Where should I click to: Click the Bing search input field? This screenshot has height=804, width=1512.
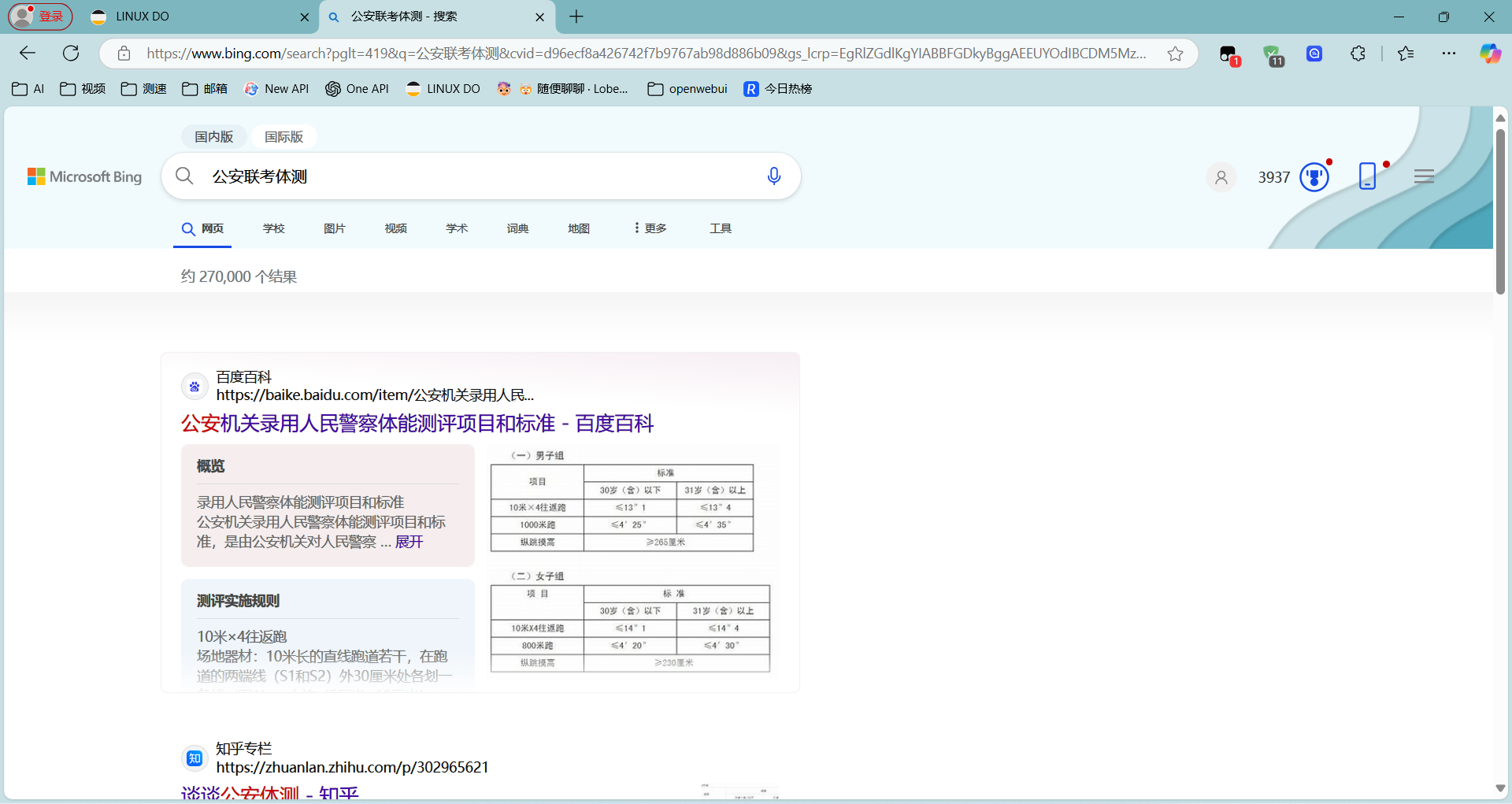coord(480,176)
